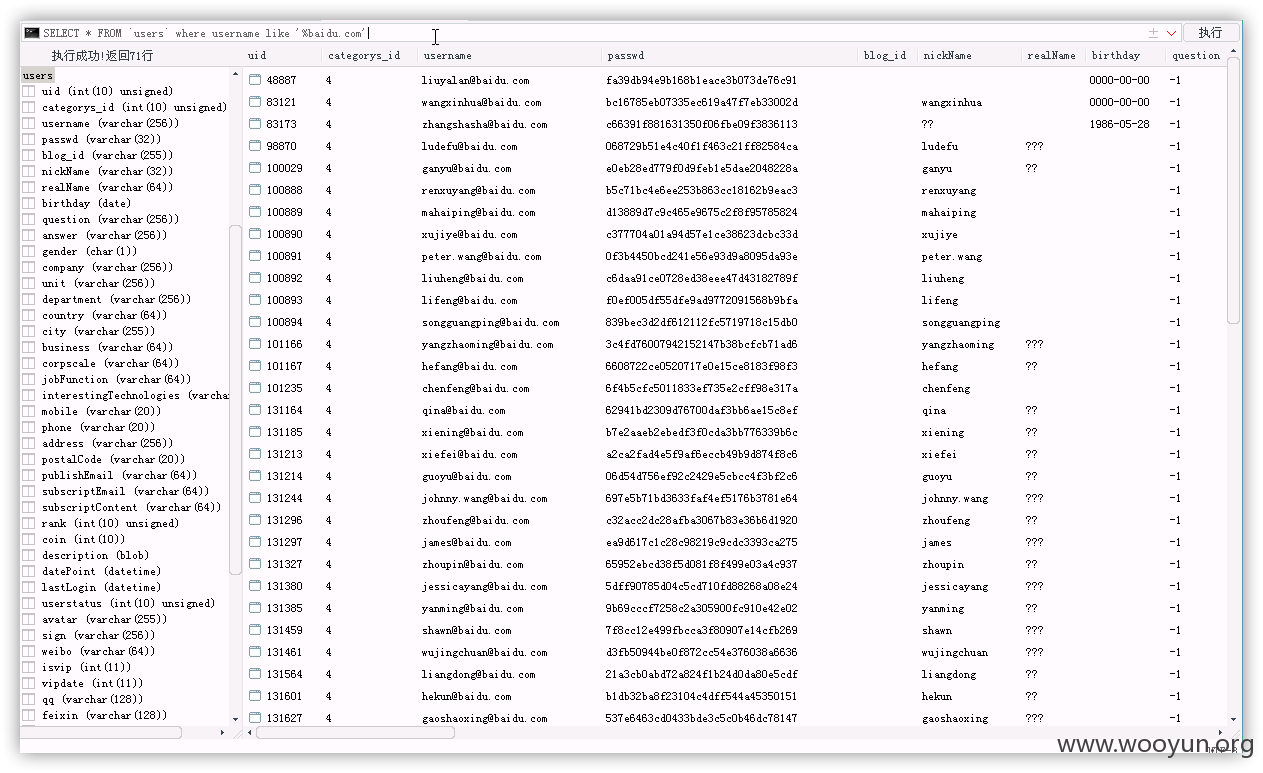Click the row icon for uid 131627

[x=255, y=718]
